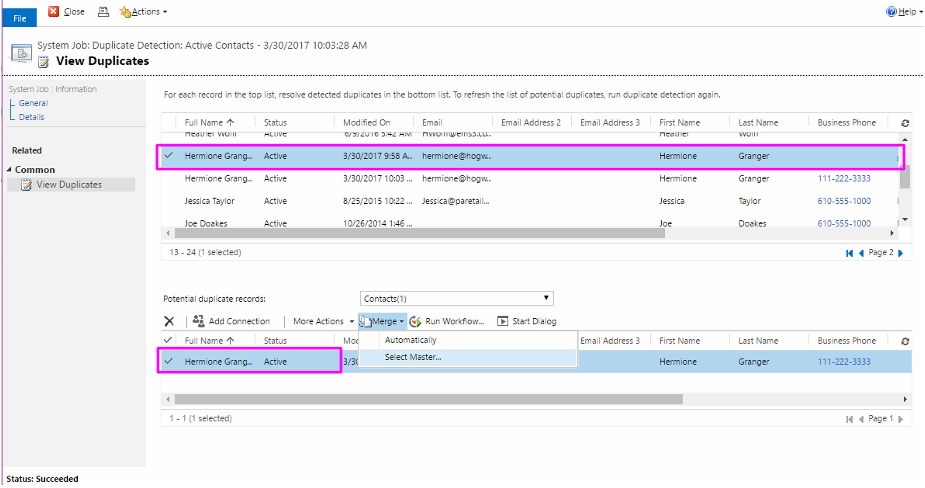Sort bottom list by First Name
Image resolution: width=925 pixels, height=488 pixels.
coord(680,340)
